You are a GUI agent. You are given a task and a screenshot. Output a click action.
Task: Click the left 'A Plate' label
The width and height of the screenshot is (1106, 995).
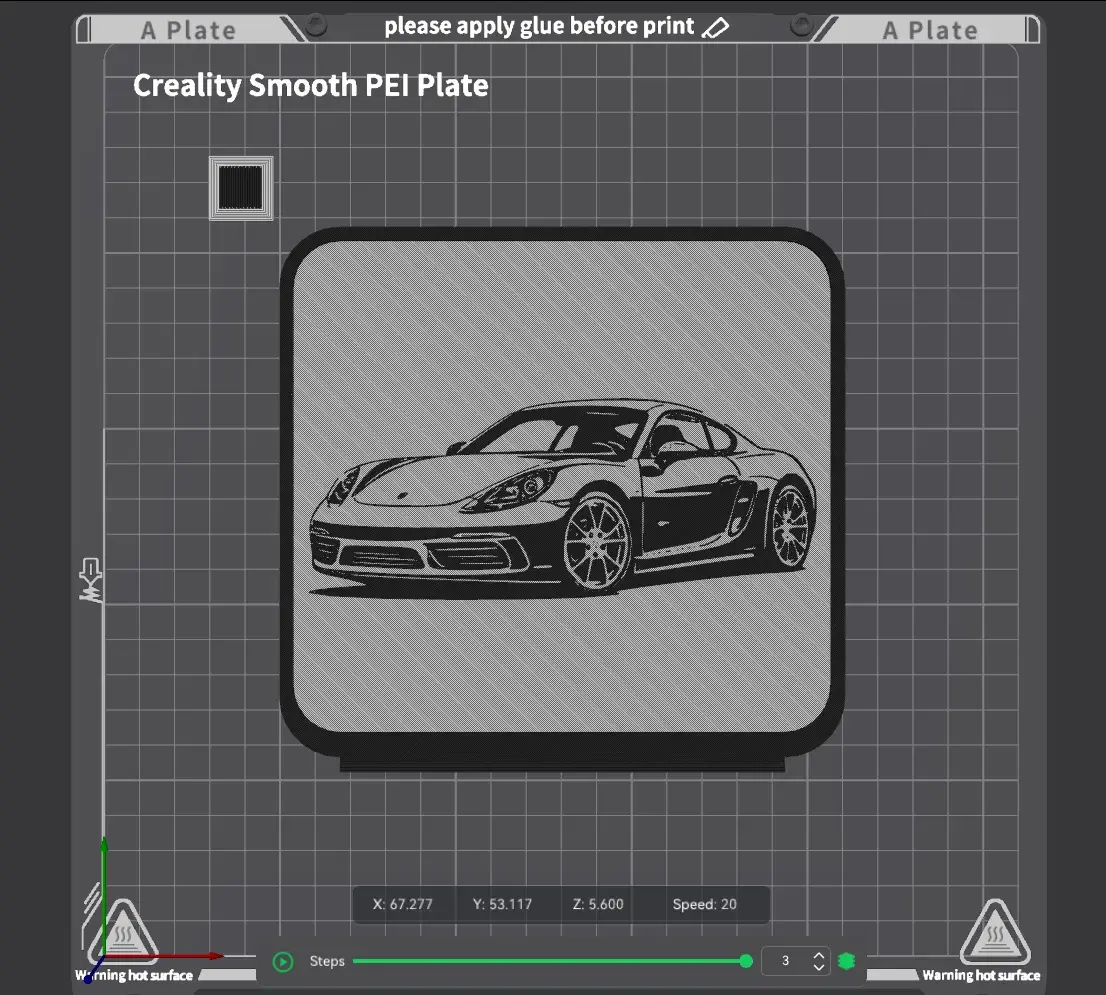pos(188,30)
